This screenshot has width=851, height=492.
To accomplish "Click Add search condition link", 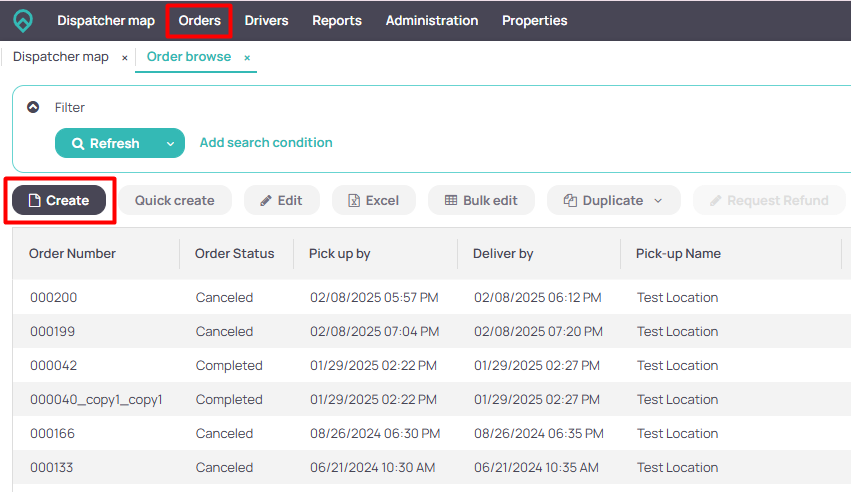I will point(266,143).
